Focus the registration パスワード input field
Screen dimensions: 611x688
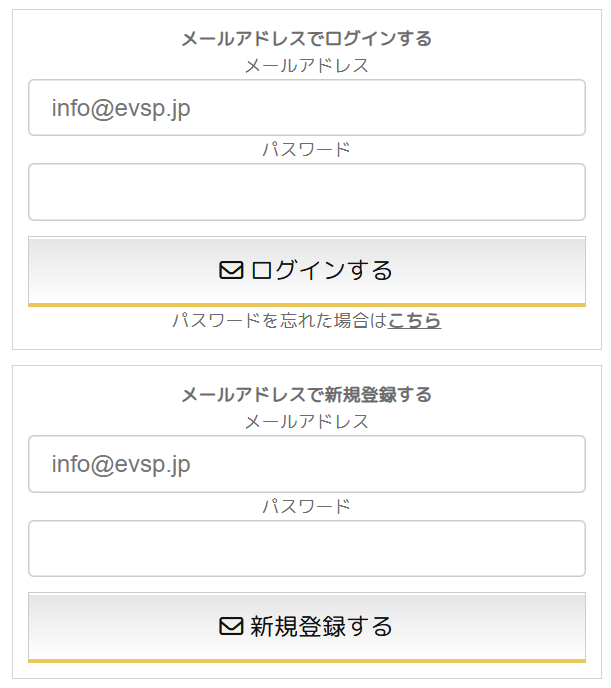click(306, 548)
